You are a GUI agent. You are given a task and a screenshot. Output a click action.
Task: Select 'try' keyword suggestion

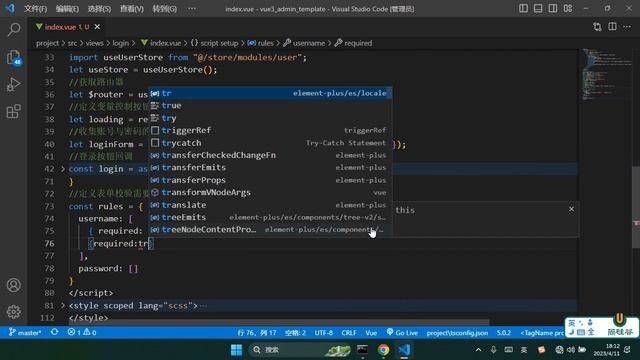[270, 118]
